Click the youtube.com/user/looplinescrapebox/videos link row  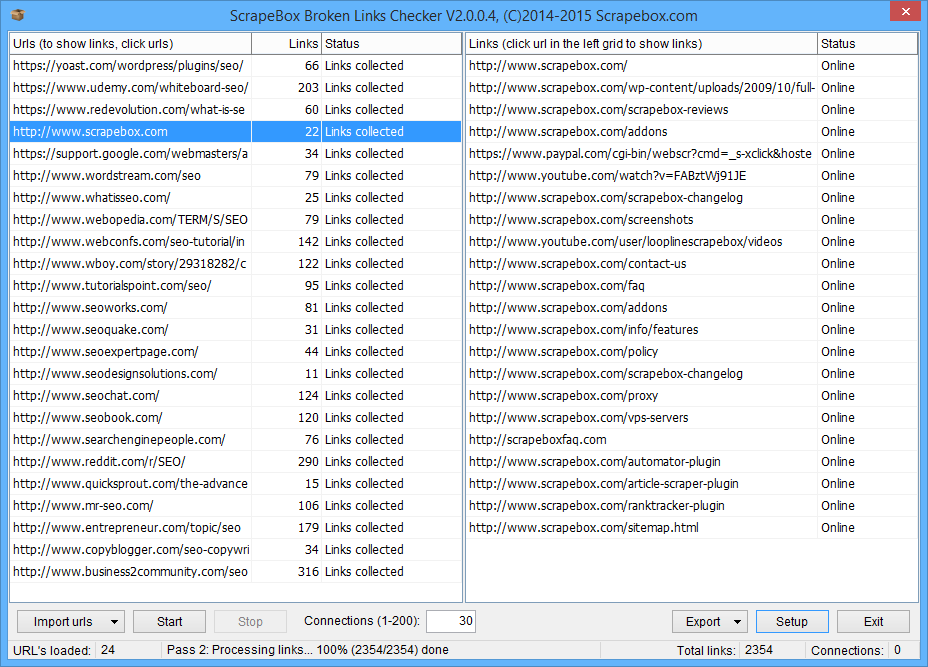691,241
